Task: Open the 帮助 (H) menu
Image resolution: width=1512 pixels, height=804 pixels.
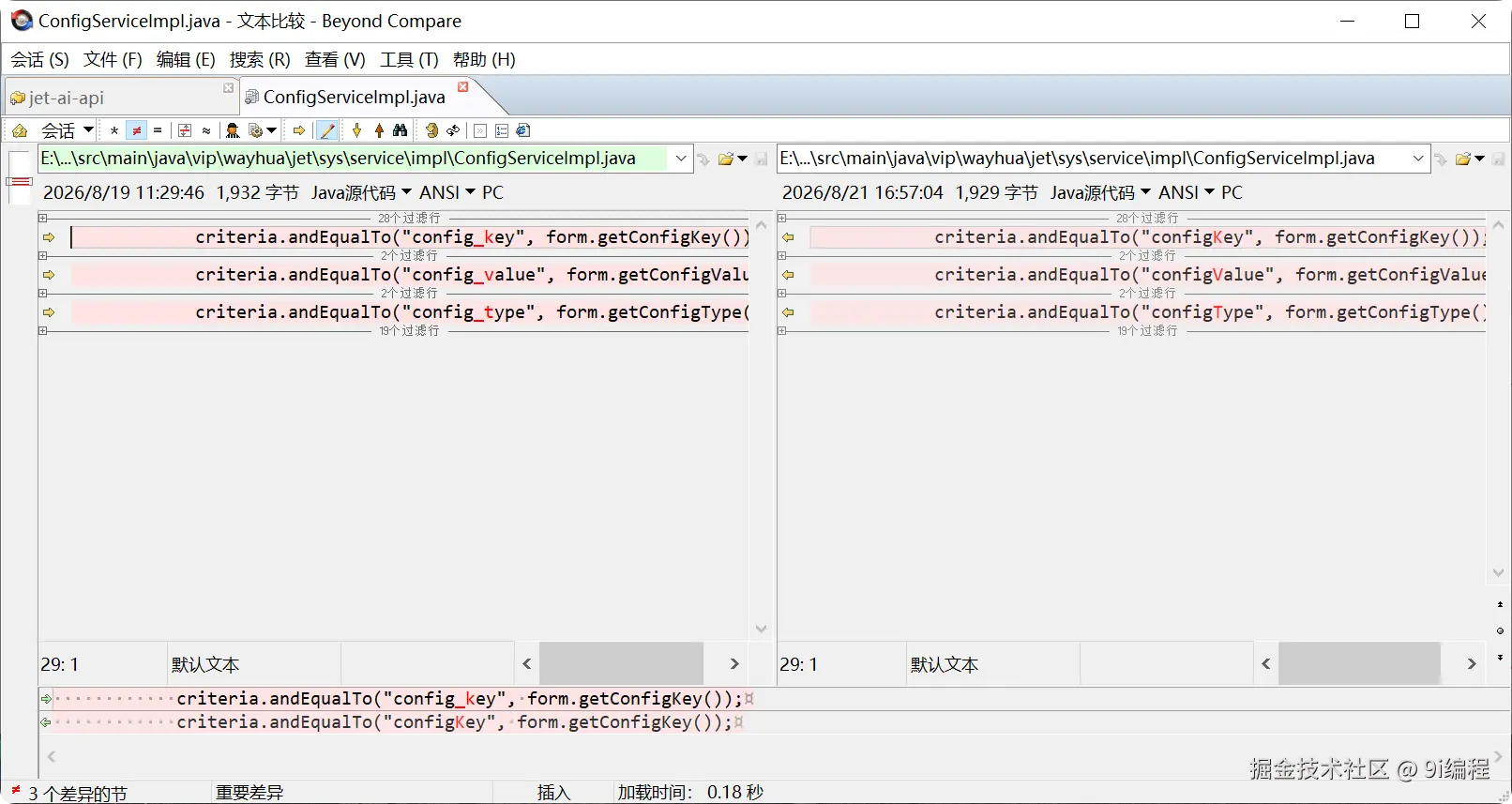Action: (x=484, y=59)
